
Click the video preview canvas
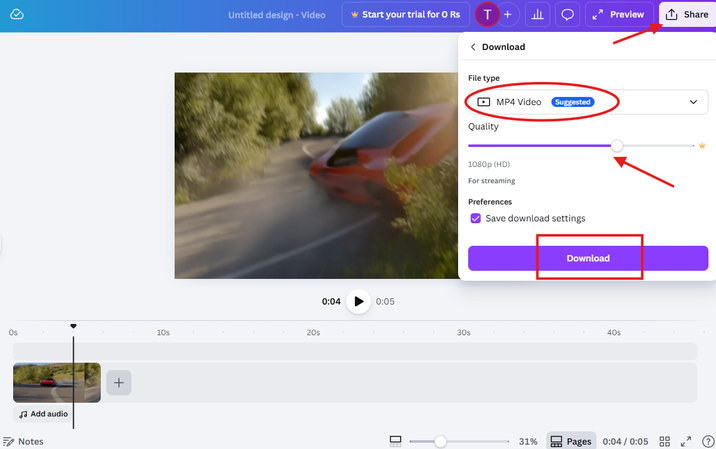click(316, 175)
